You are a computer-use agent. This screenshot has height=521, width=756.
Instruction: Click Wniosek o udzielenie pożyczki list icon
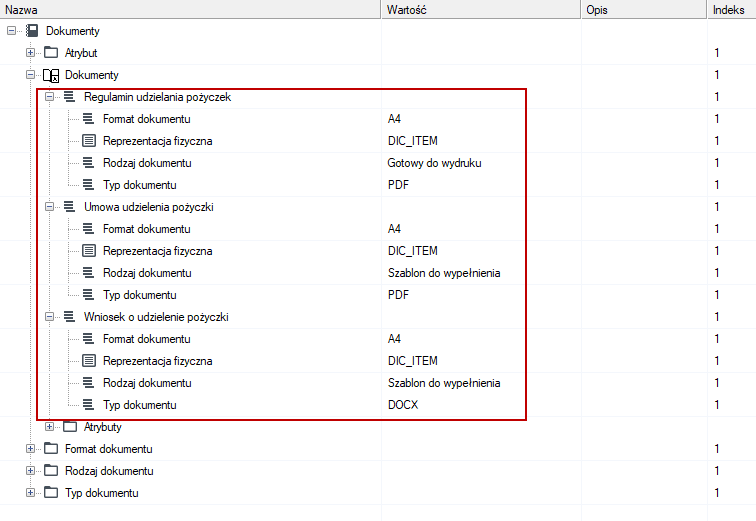[69, 317]
